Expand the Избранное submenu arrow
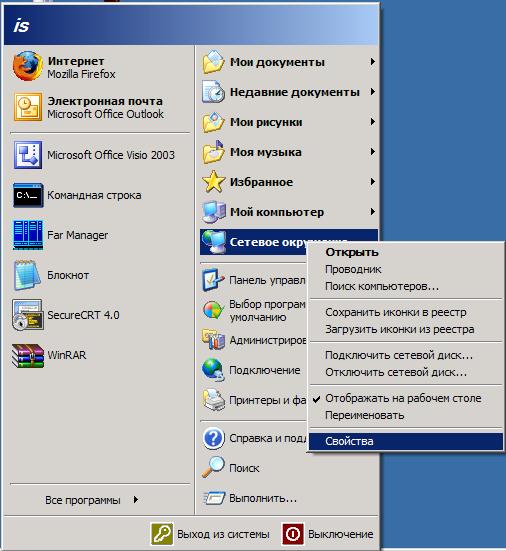This screenshot has width=506, height=551. 372,182
